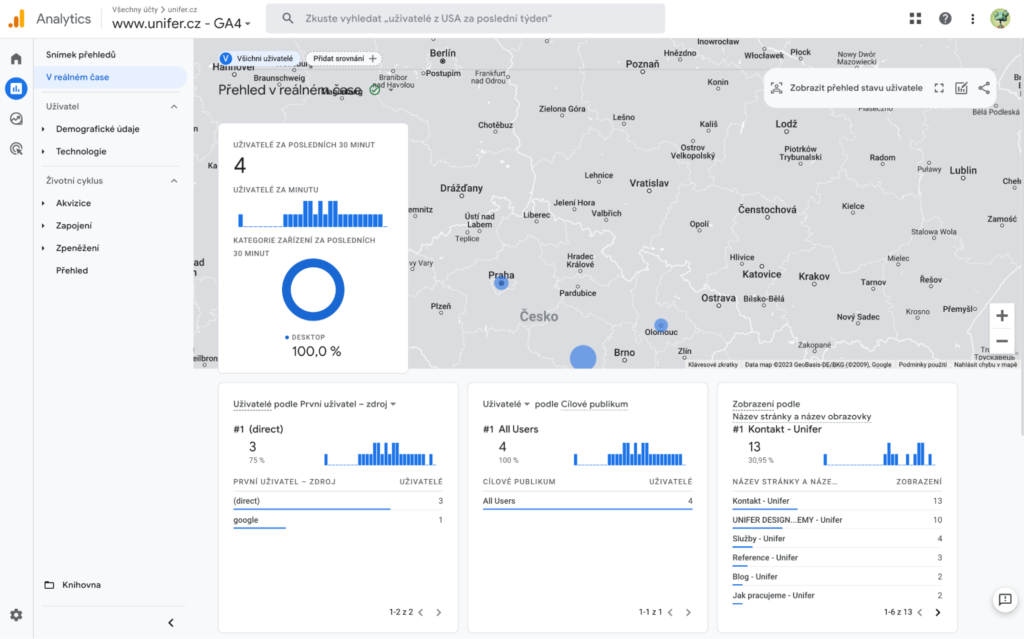
Task: Open Přehled under Životní cyklus
Action: (72, 270)
